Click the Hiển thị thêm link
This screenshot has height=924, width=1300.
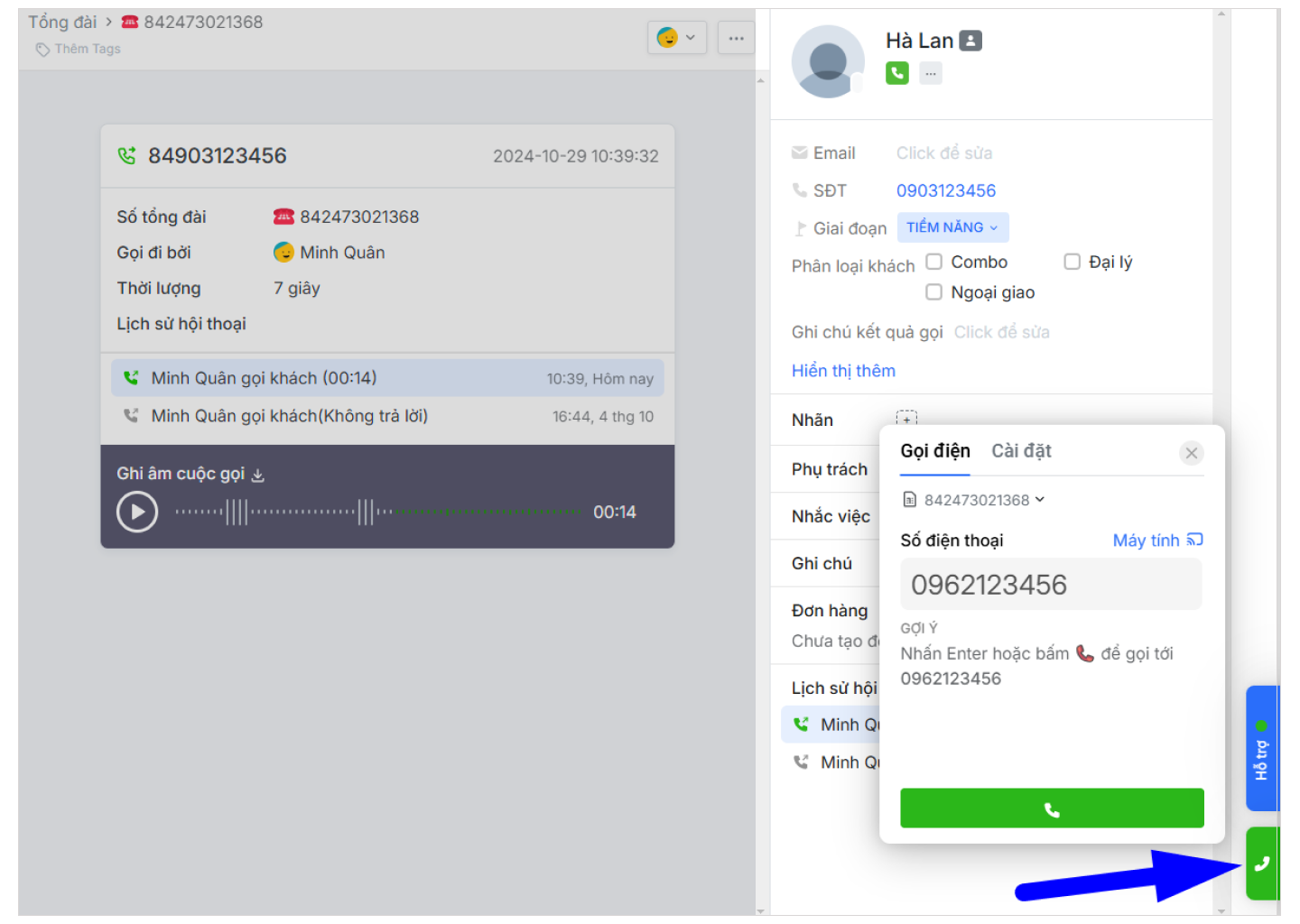[x=843, y=371]
